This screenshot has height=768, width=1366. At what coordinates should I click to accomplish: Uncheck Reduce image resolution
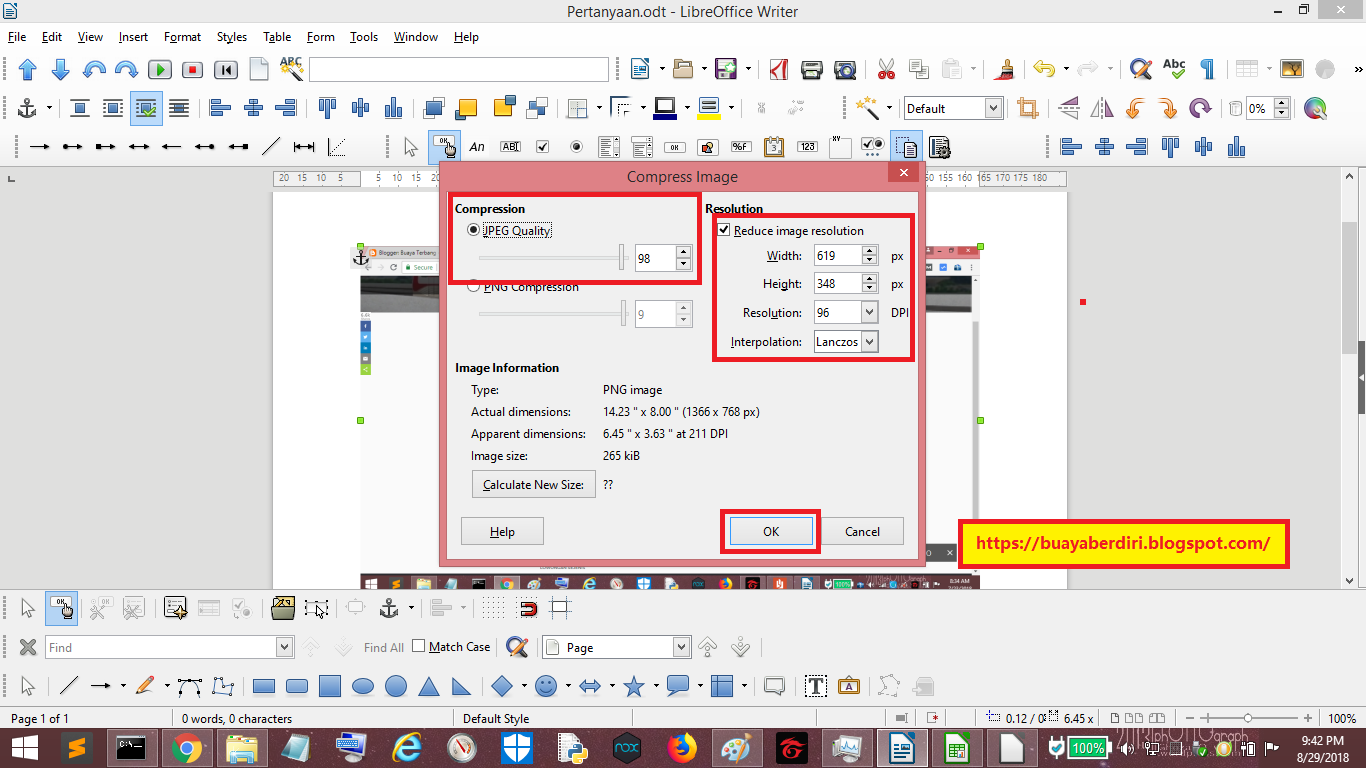[x=722, y=230]
